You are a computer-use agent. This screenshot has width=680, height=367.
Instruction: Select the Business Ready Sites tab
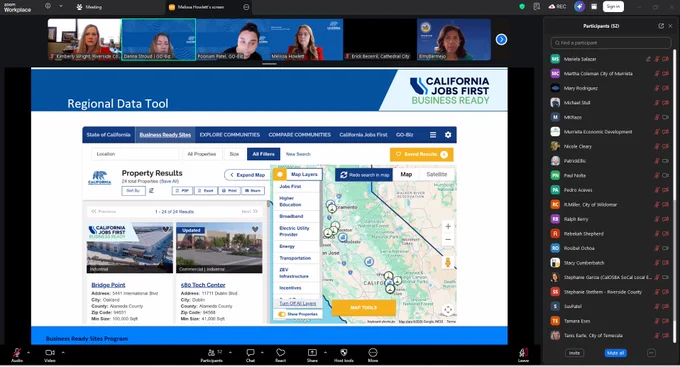pos(165,135)
